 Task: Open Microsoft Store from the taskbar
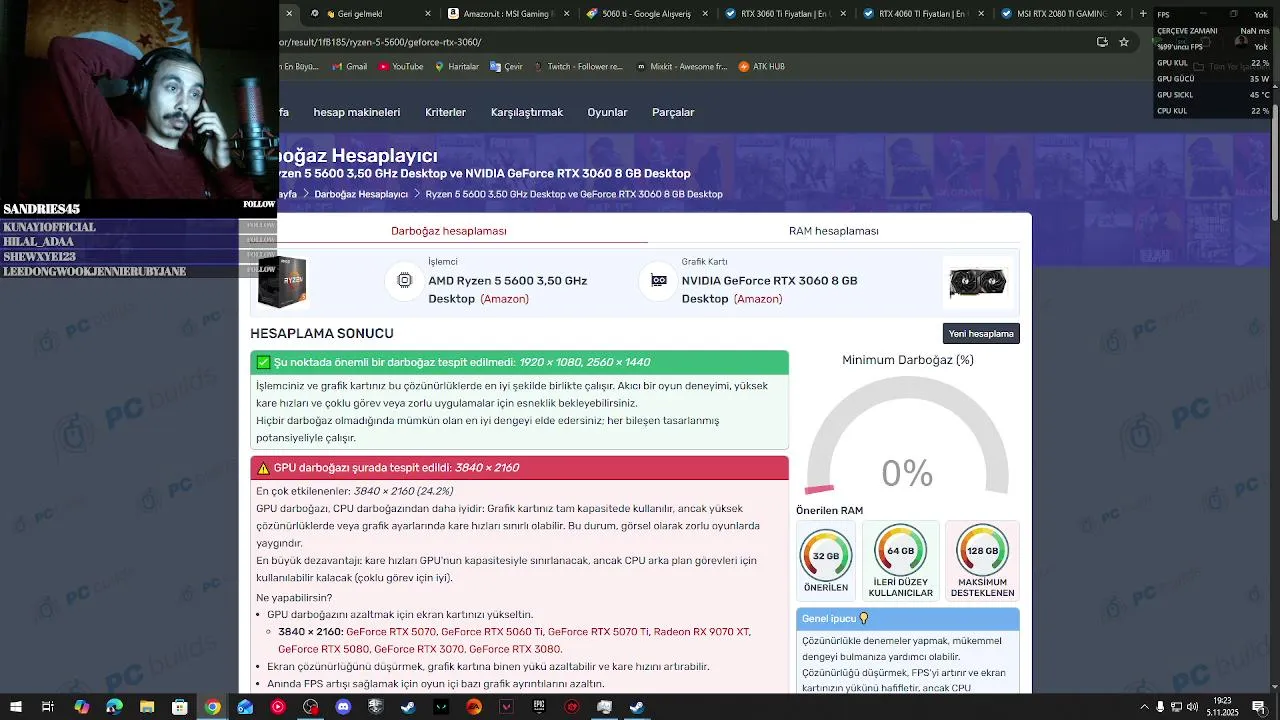pyautogui.click(x=180, y=707)
